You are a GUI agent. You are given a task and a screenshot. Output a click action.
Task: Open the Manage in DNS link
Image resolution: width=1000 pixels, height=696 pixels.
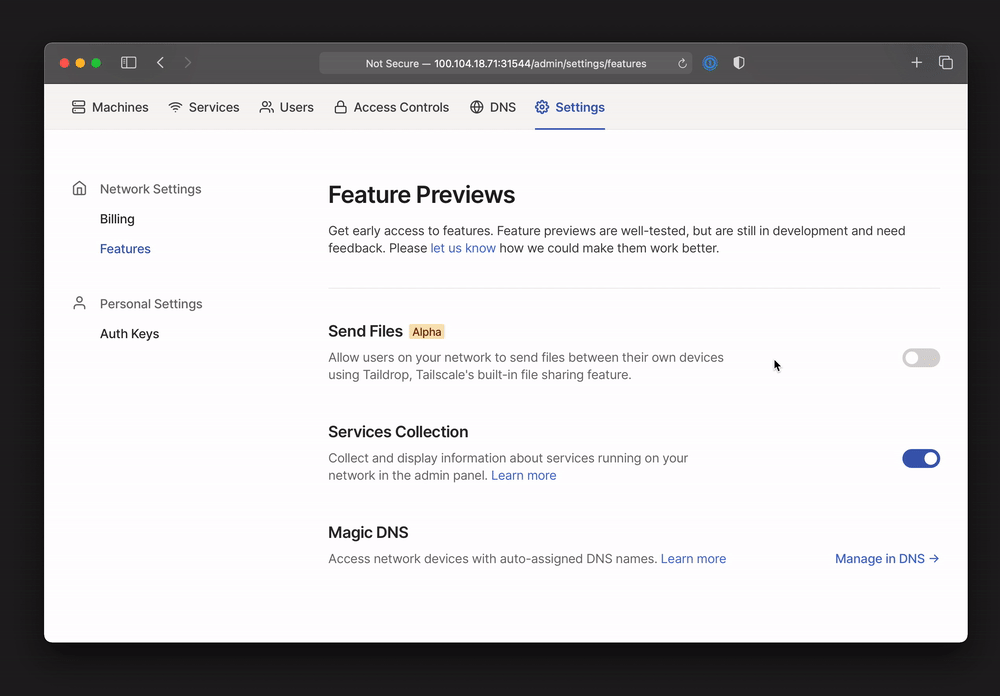[887, 559]
